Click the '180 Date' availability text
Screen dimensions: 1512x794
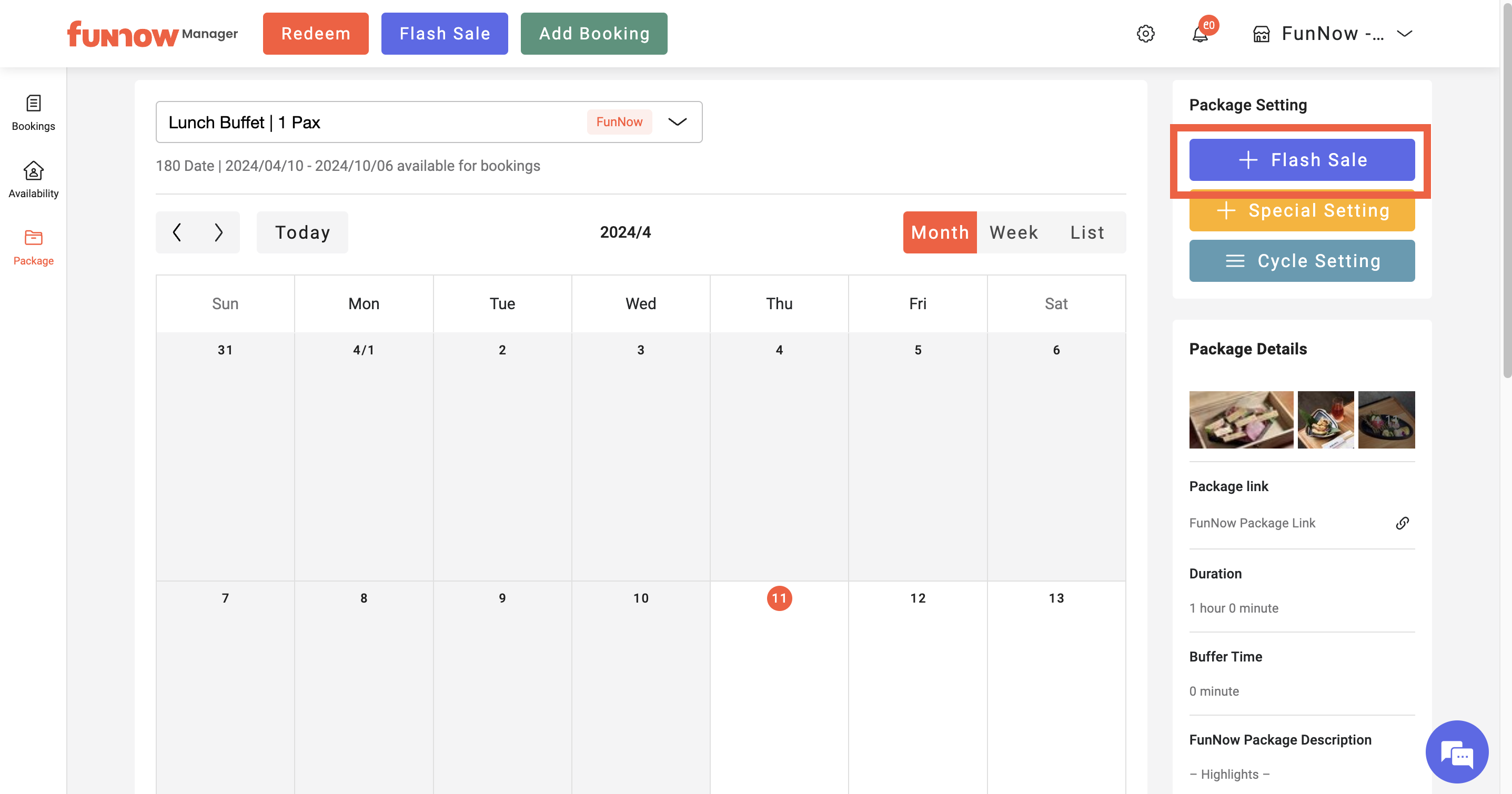347,166
